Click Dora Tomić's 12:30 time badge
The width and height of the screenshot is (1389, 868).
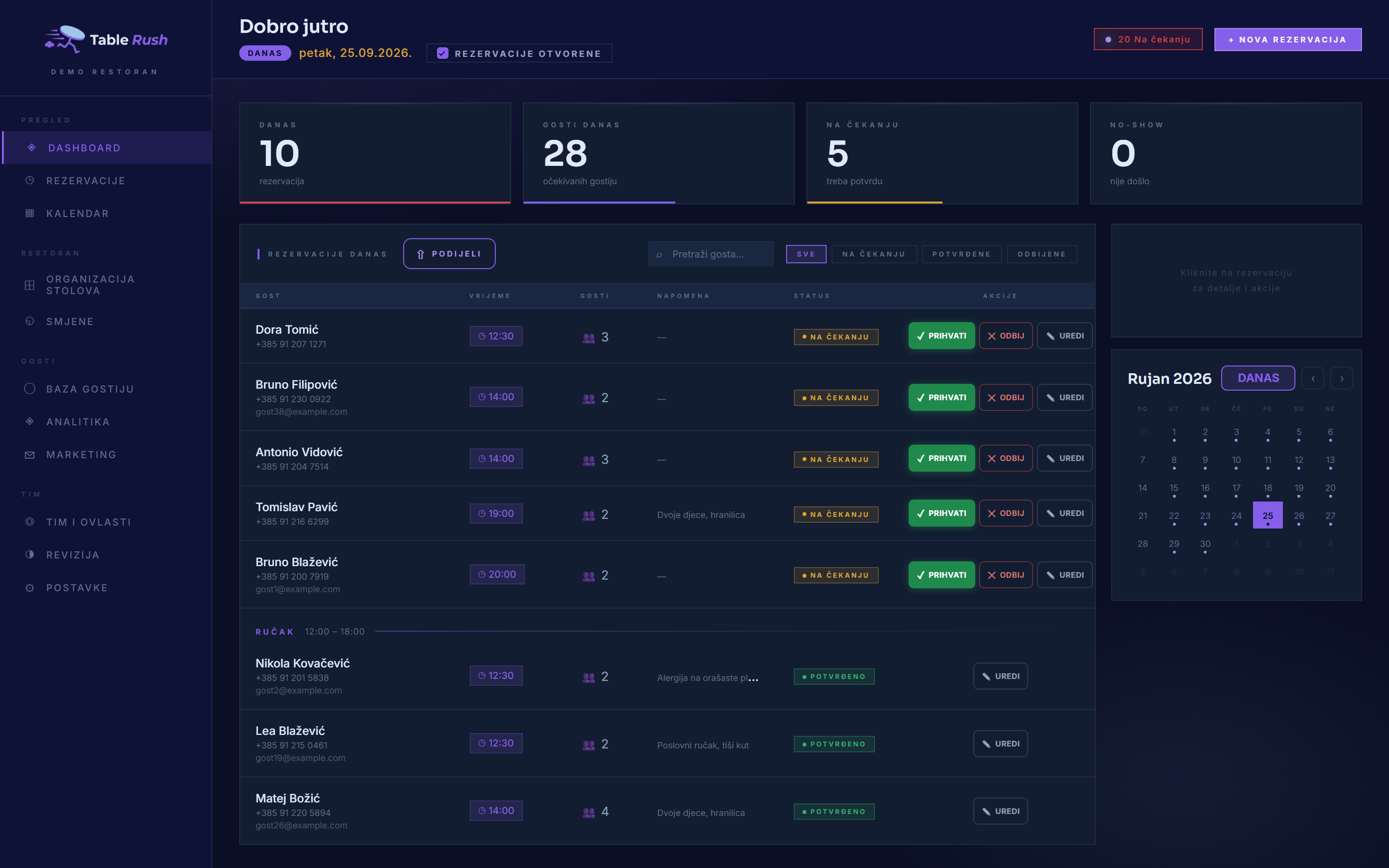[496, 336]
